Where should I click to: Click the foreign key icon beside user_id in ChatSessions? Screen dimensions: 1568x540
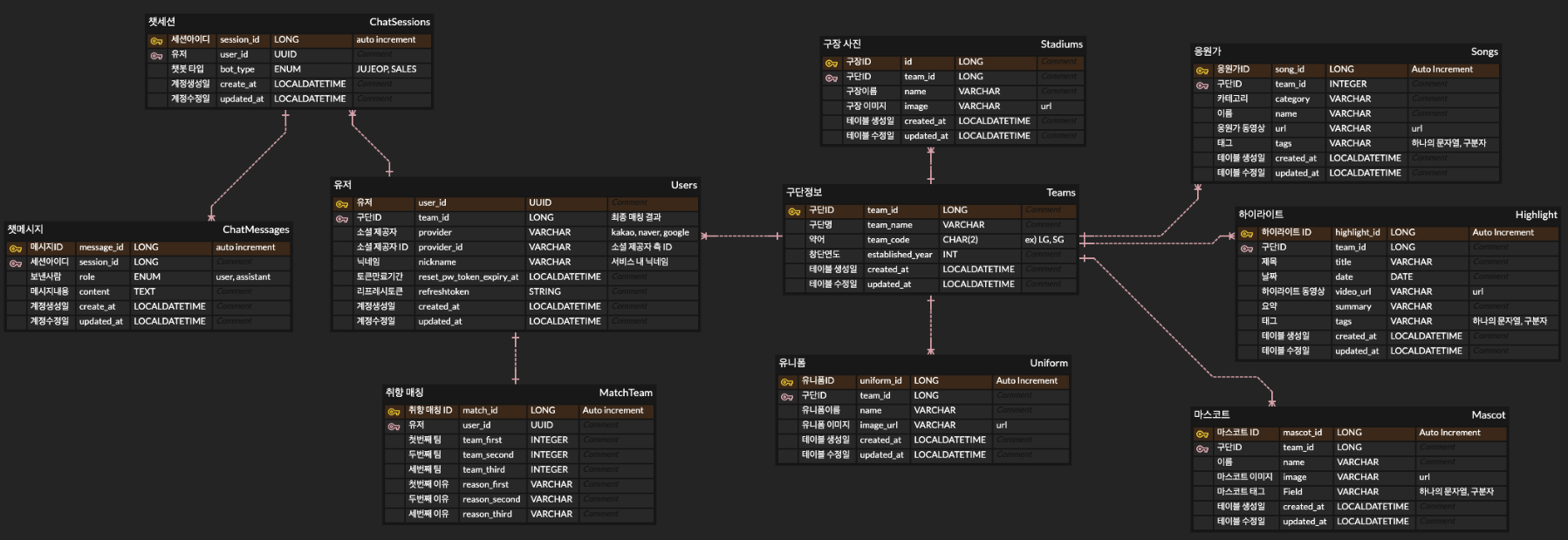coord(156,55)
